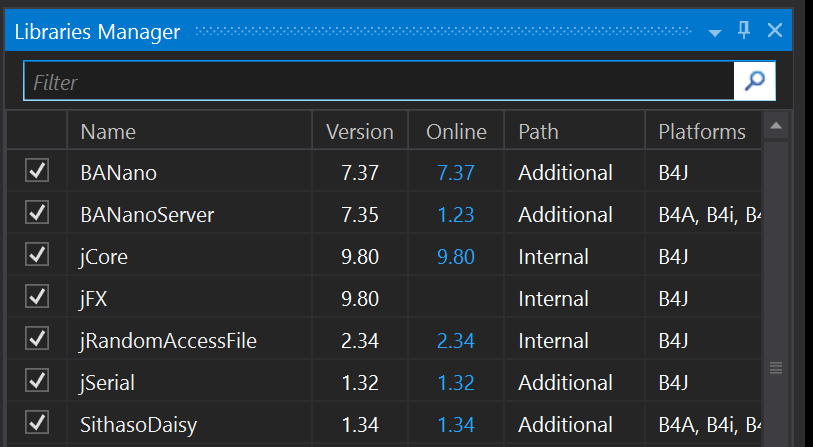Sort by the Path column header
The height and width of the screenshot is (447, 813).
point(538,131)
